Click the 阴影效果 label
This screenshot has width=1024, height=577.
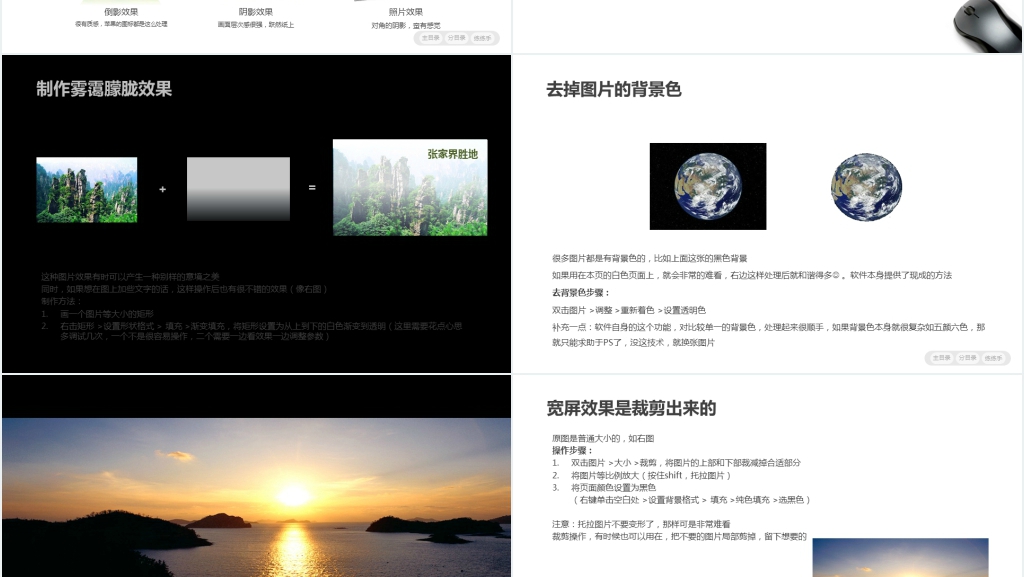click(x=256, y=12)
